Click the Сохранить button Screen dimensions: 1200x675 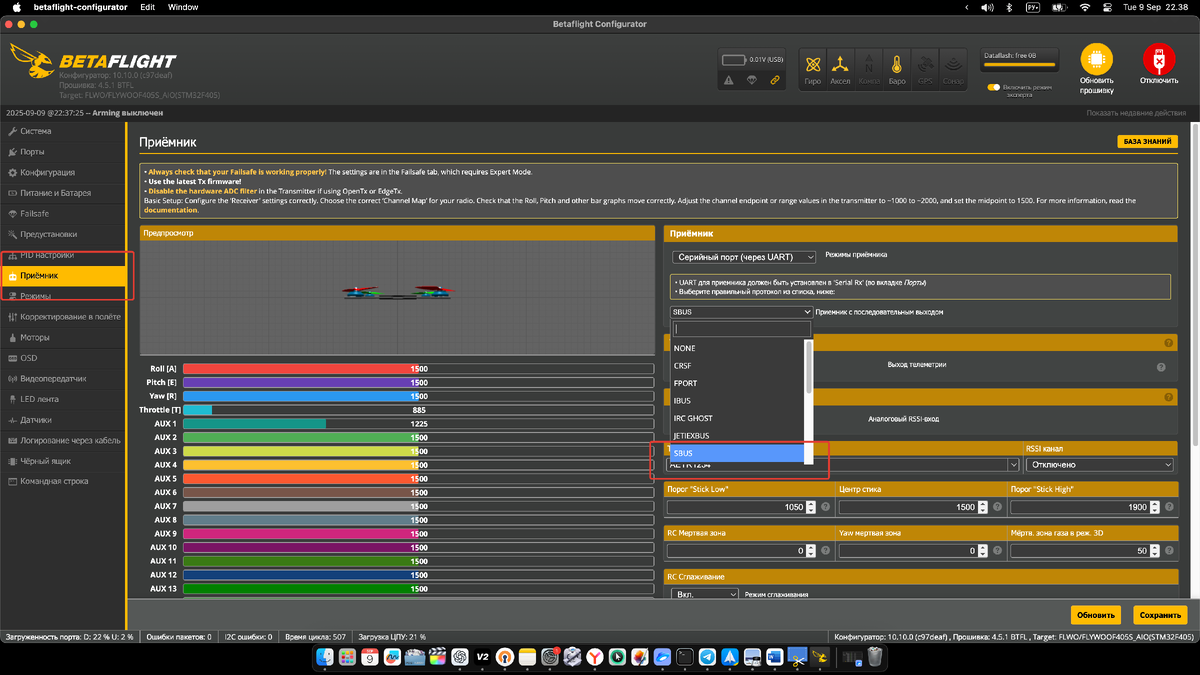click(x=1160, y=615)
